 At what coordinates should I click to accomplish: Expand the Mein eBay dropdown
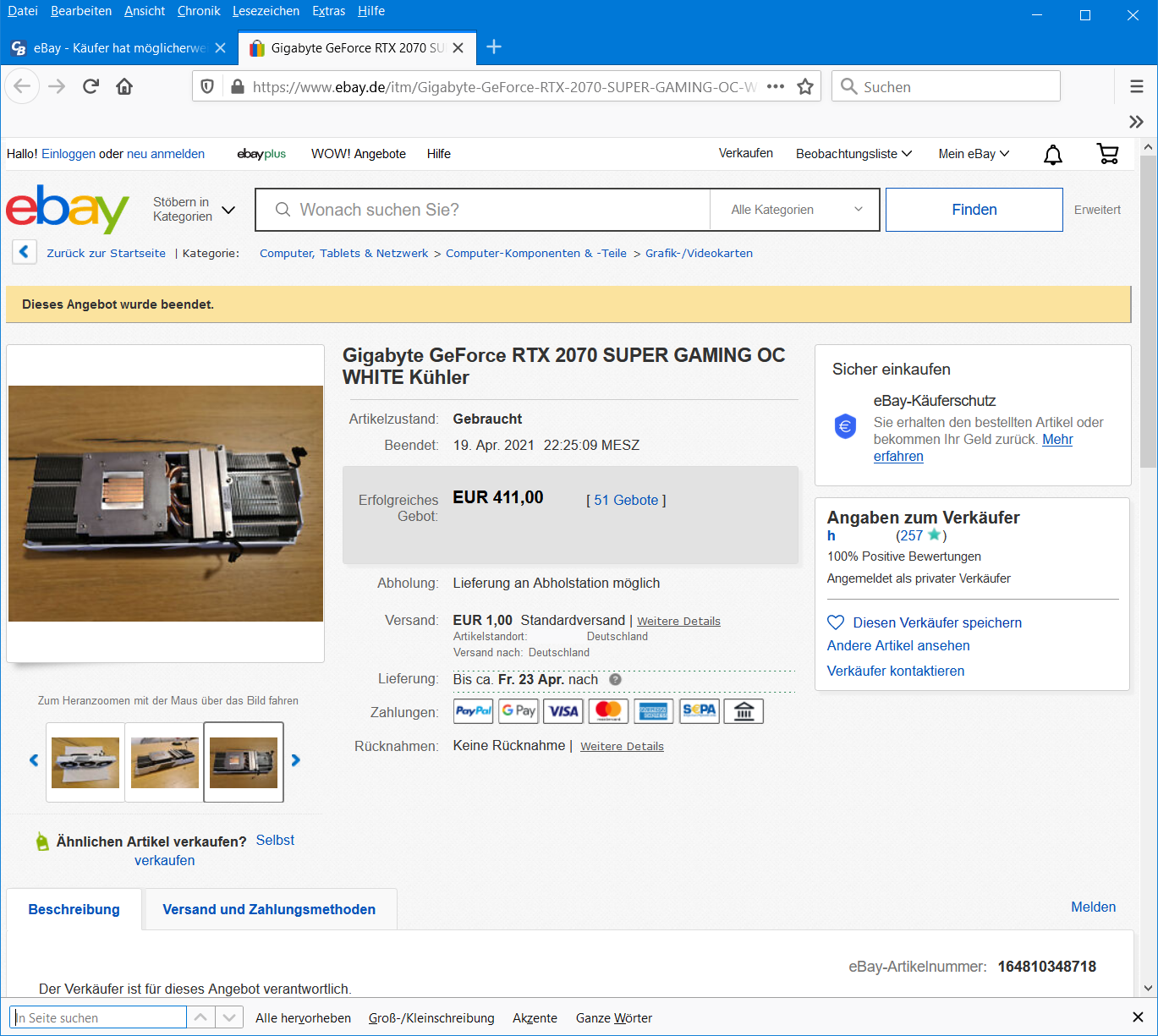click(974, 154)
